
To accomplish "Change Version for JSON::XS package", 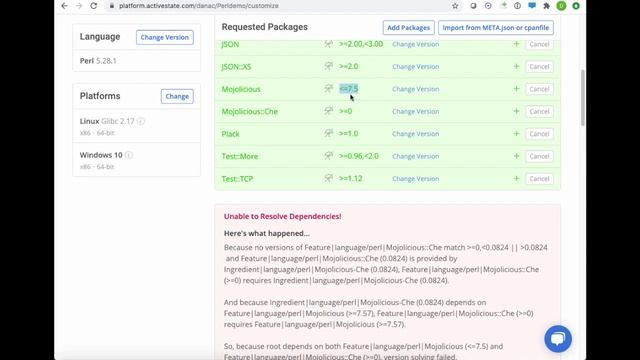I will [416, 67].
